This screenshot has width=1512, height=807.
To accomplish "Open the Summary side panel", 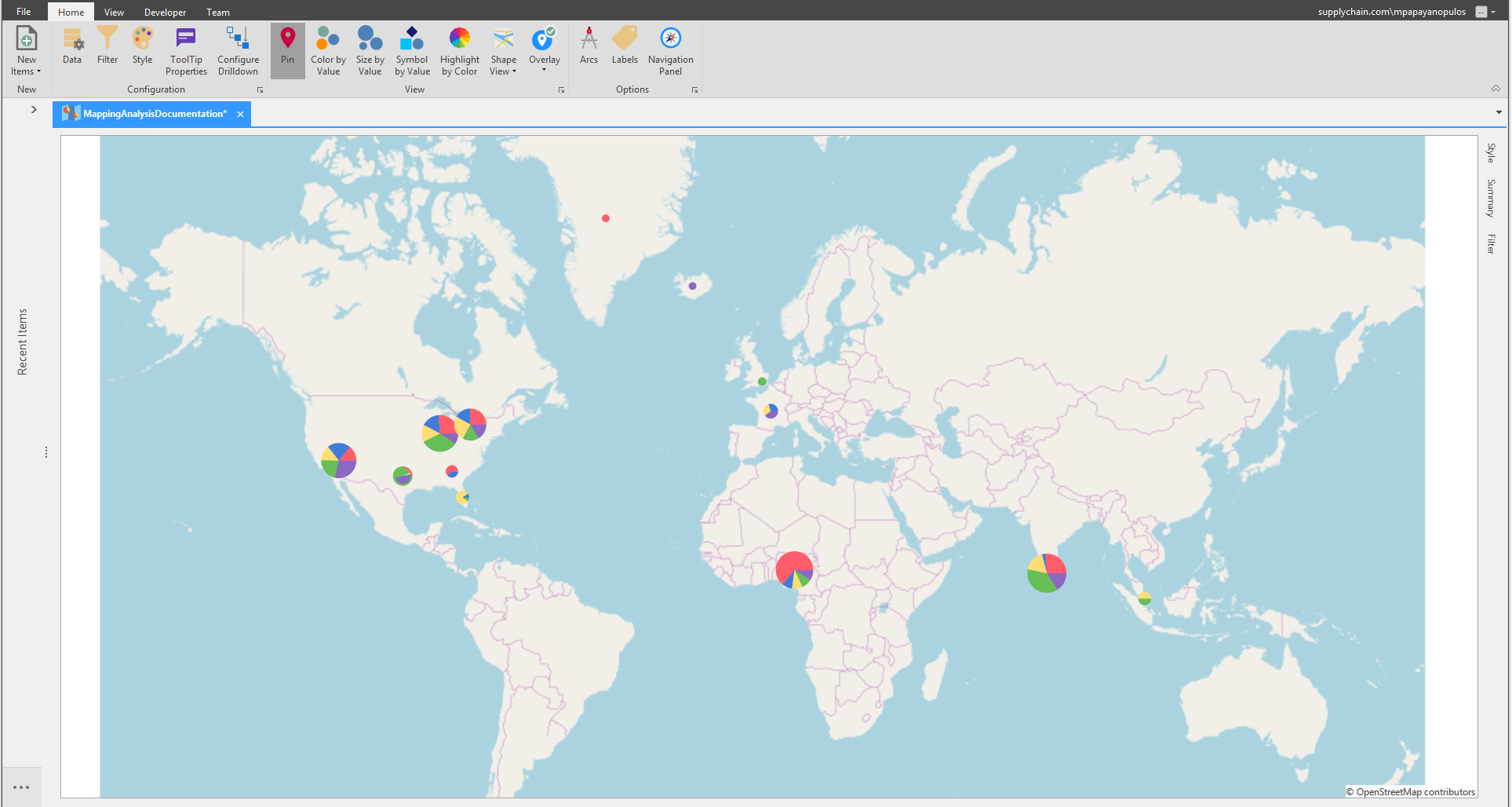I will (x=1491, y=198).
